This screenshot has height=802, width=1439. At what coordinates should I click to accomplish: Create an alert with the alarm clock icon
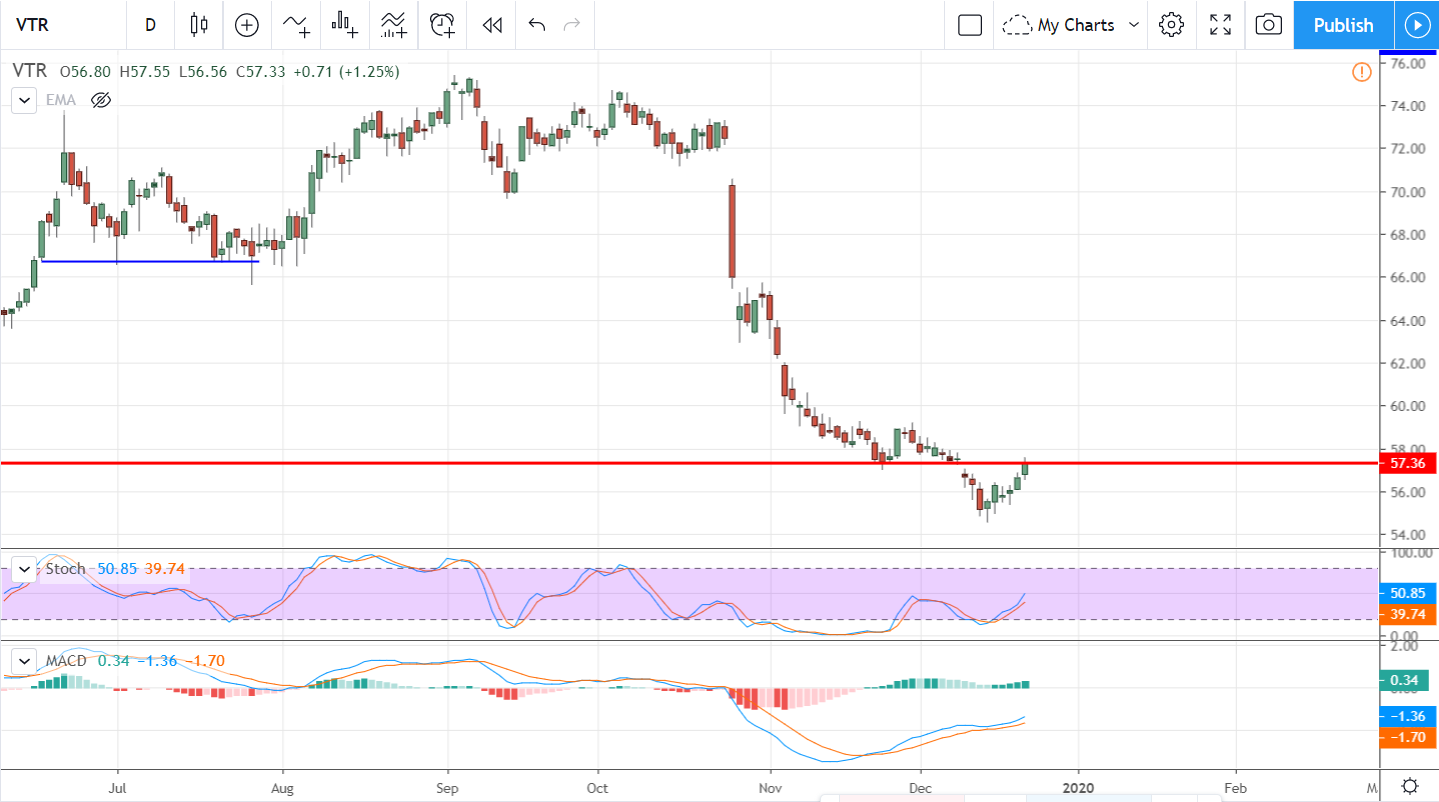(x=442, y=25)
